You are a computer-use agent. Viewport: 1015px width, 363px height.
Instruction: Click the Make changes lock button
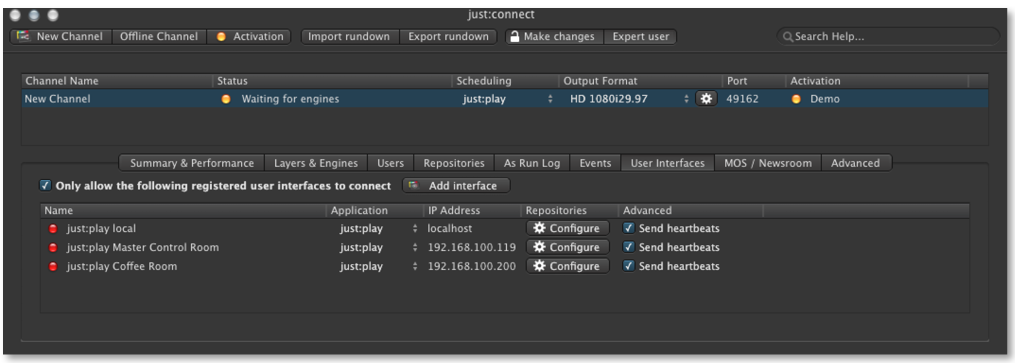click(x=554, y=37)
